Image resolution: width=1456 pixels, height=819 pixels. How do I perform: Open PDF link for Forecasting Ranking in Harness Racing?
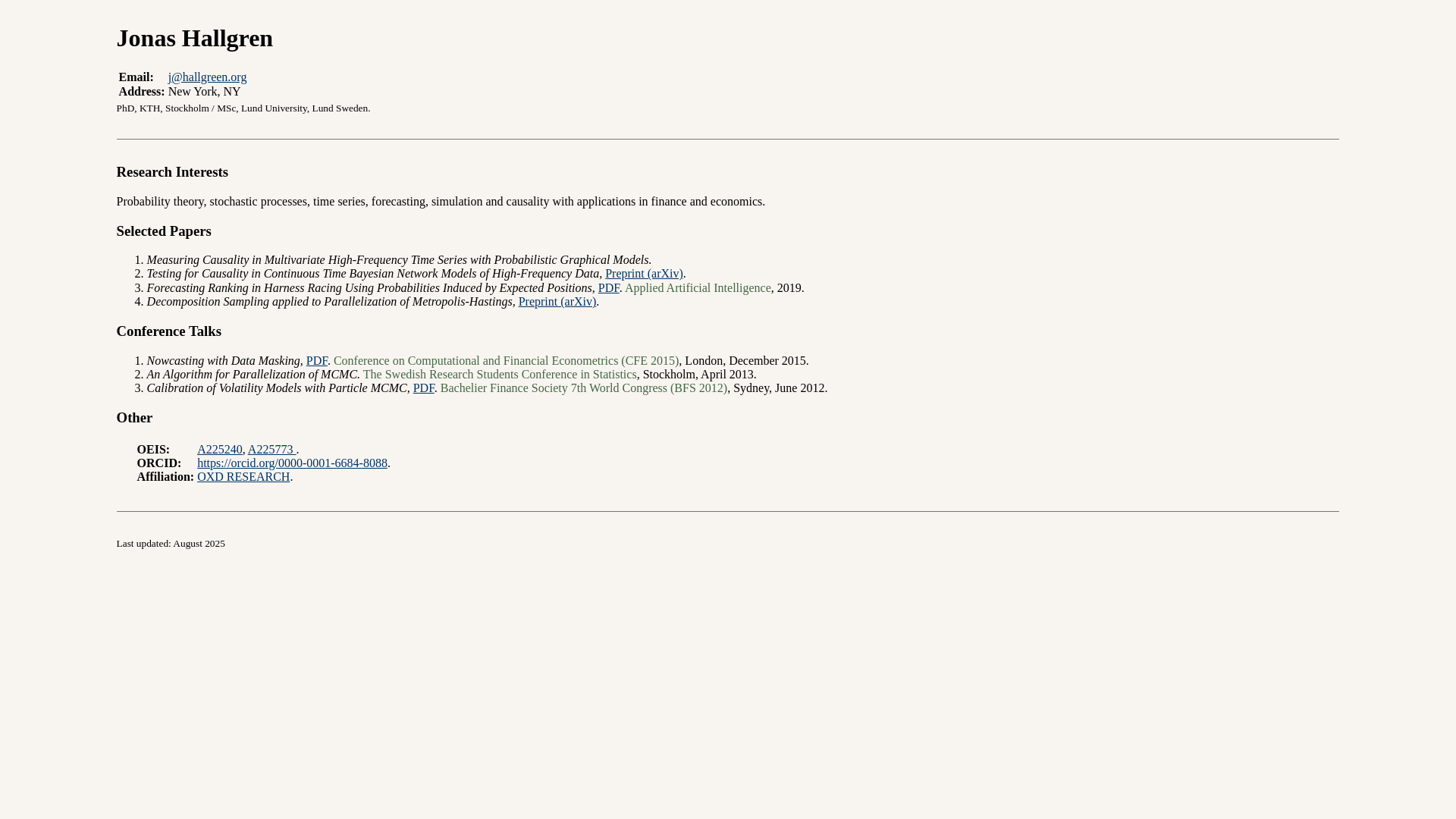click(608, 288)
